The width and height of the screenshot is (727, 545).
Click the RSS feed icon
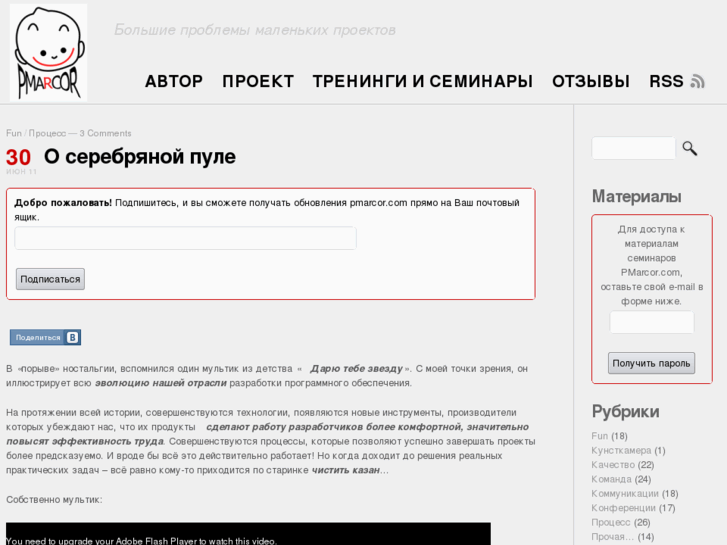[x=698, y=81]
